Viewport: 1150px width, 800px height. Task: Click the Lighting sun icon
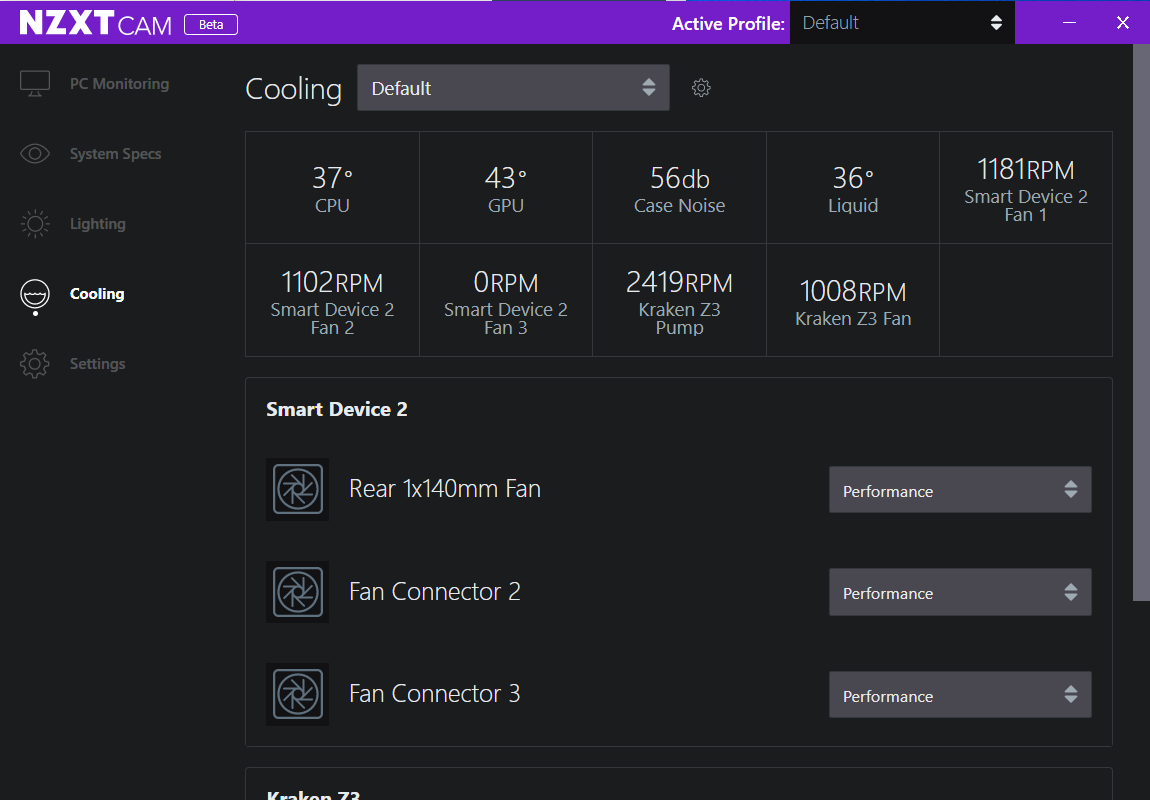[x=34, y=224]
